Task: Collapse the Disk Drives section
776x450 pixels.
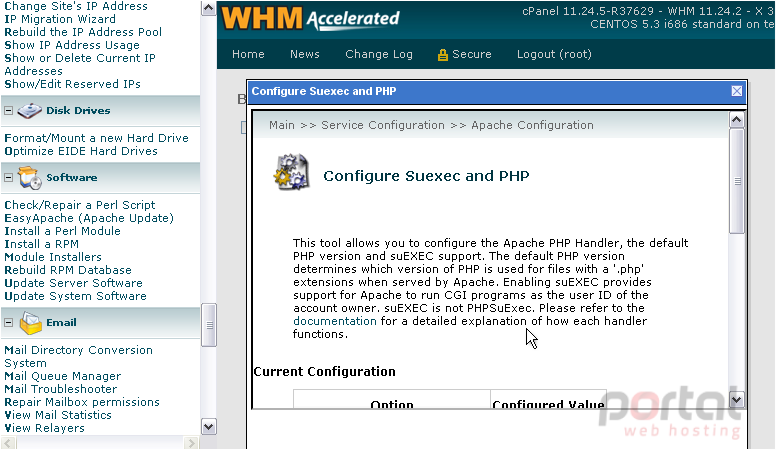Action: tap(8, 110)
